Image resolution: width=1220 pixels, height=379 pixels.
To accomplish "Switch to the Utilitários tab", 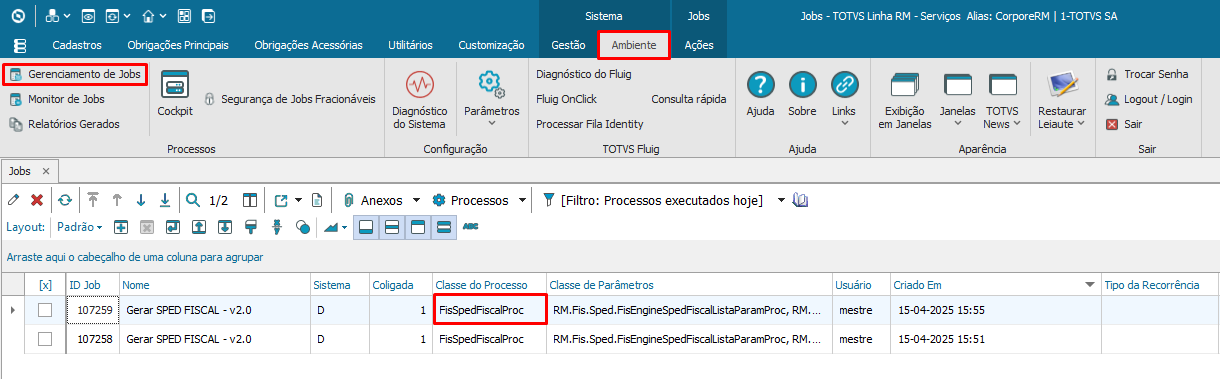I will coord(410,45).
